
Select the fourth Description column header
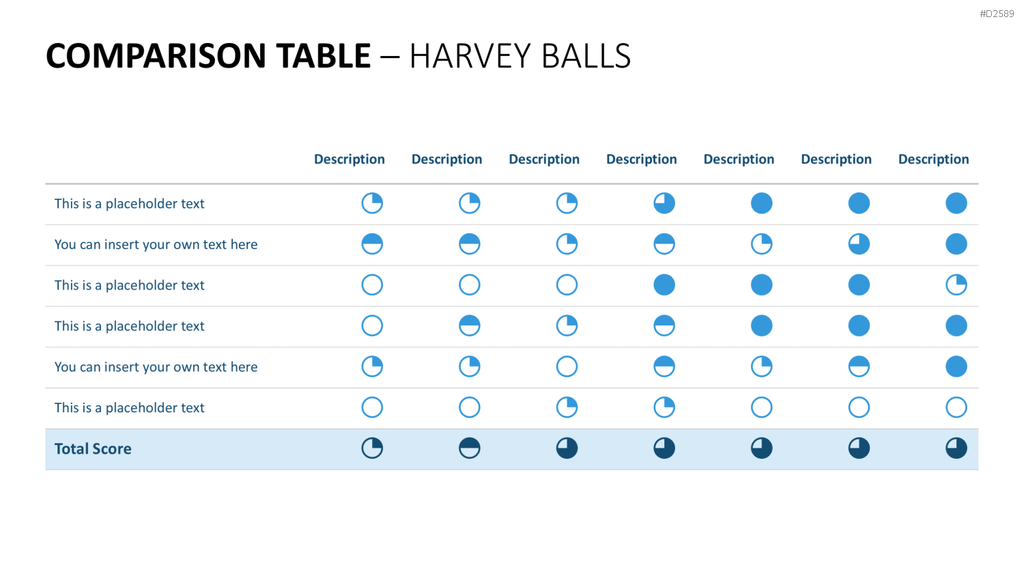coord(641,159)
